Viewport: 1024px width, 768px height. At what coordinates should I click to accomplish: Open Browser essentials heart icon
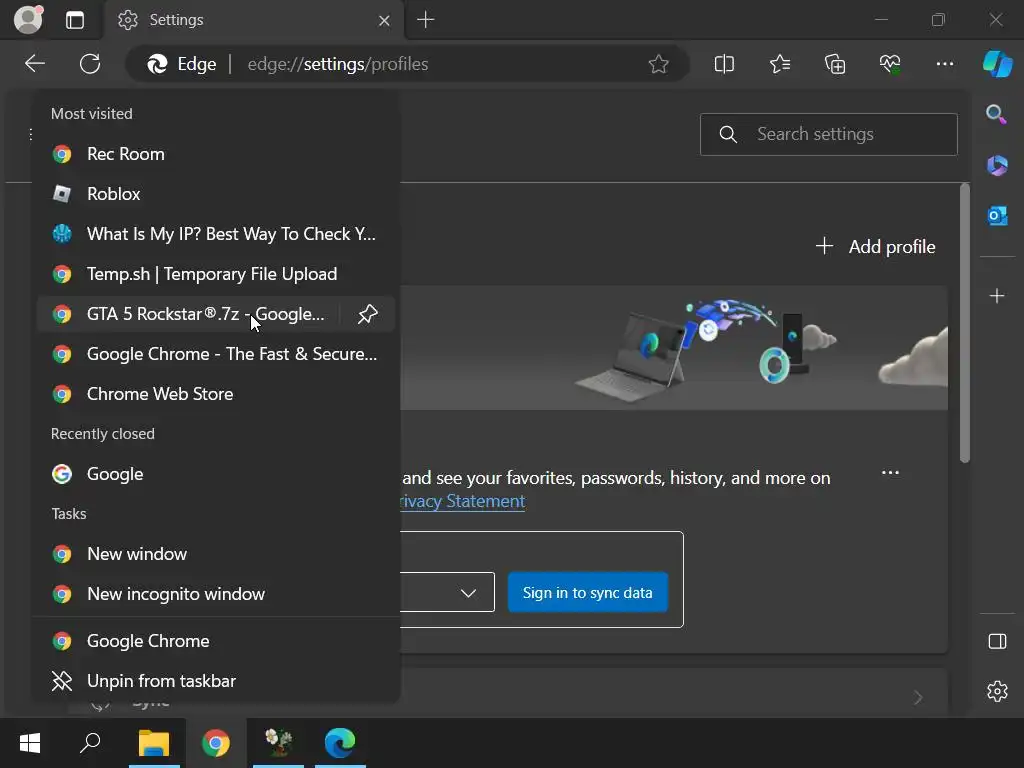[x=889, y=64]
